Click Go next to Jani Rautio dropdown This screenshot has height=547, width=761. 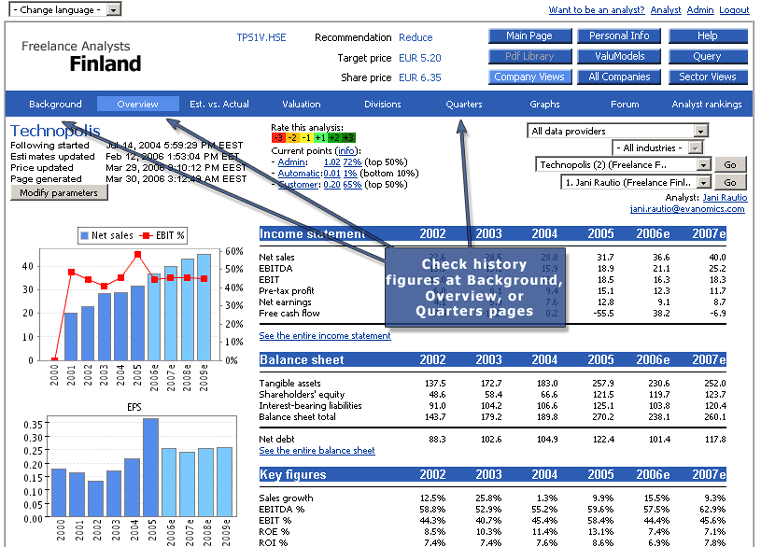click(x=730, y=182)
